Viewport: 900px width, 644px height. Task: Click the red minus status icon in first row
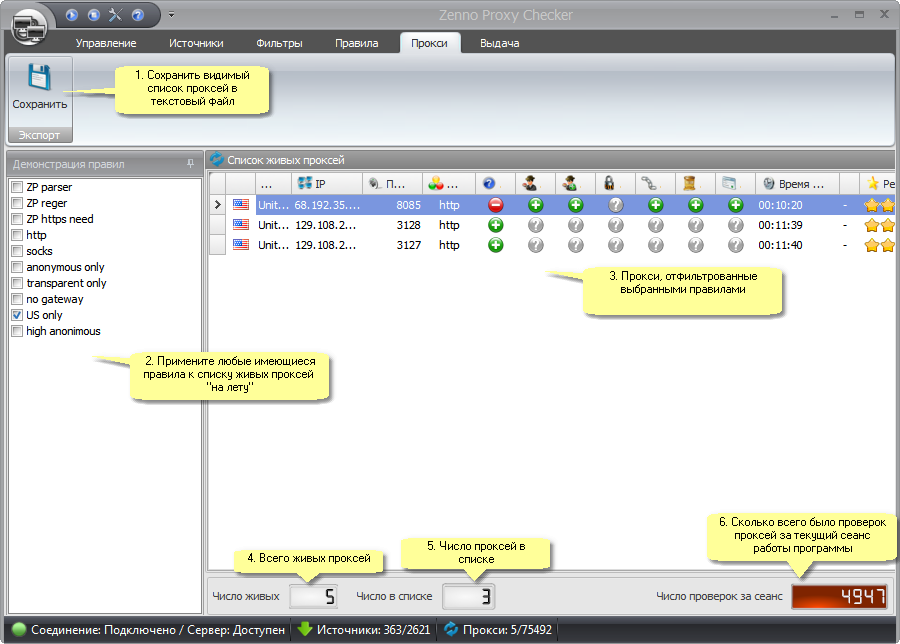[495, 205]
